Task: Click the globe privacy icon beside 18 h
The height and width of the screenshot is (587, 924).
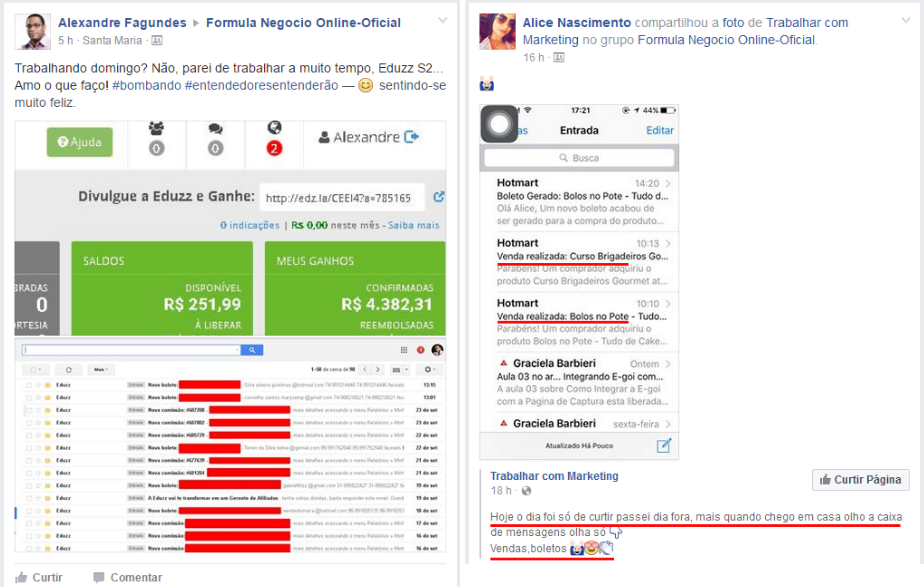Action: pyautogui.click(x=526, y=490)
